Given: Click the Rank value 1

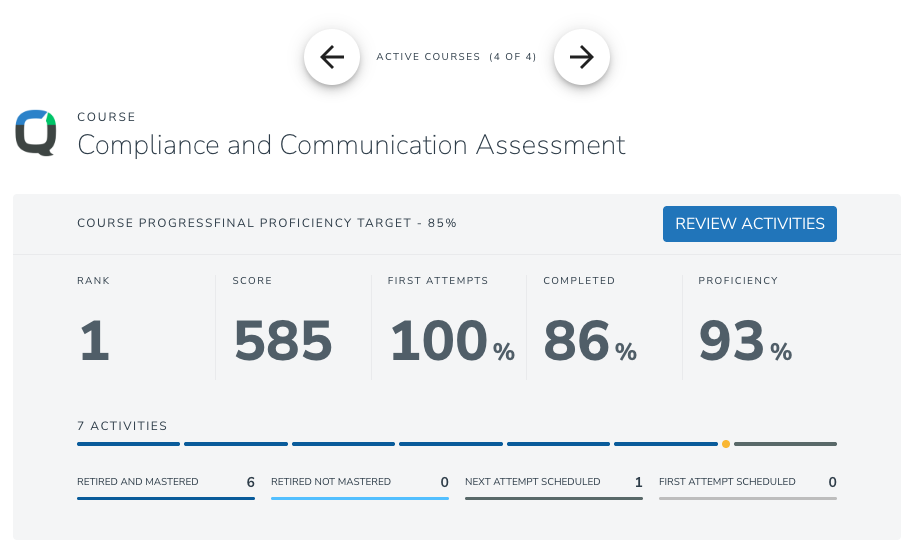Looking at the screenshot, I should 94,340.
